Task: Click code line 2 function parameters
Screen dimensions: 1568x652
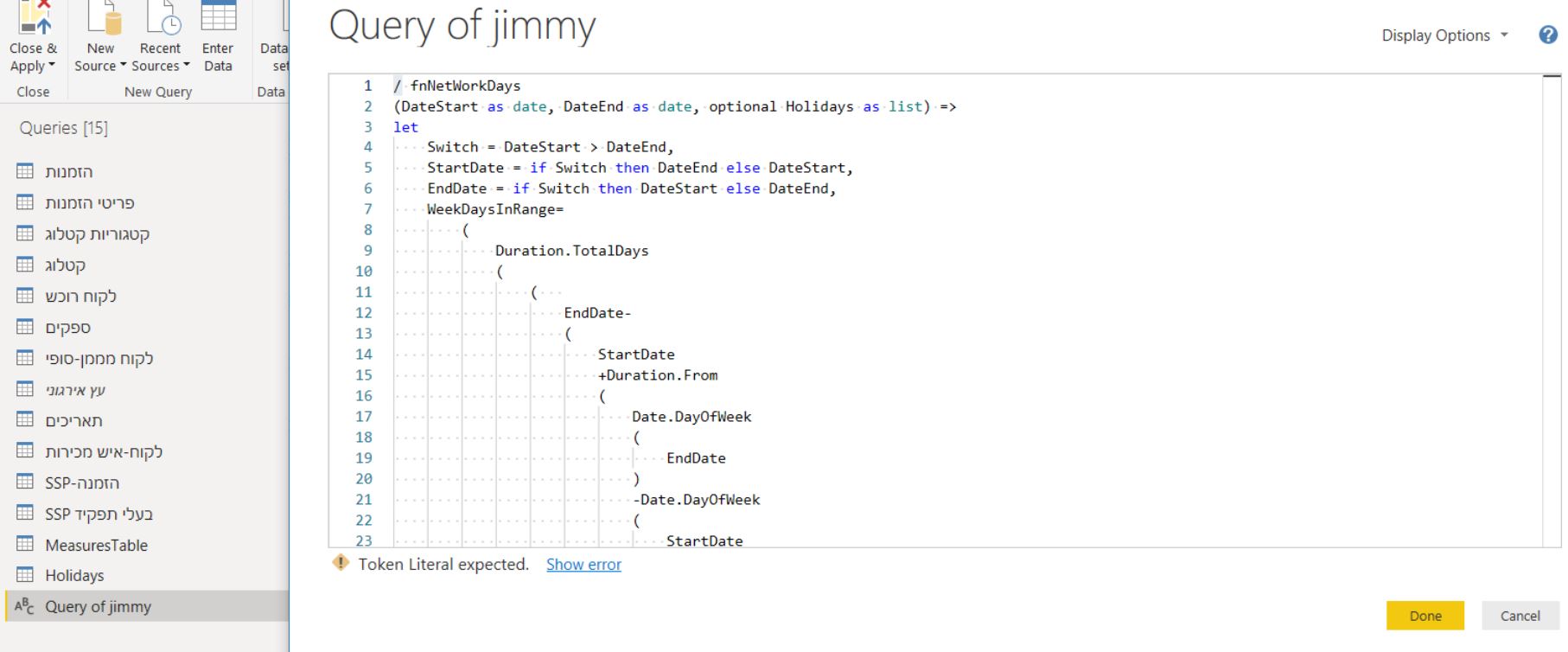Action: pos(674,106)
